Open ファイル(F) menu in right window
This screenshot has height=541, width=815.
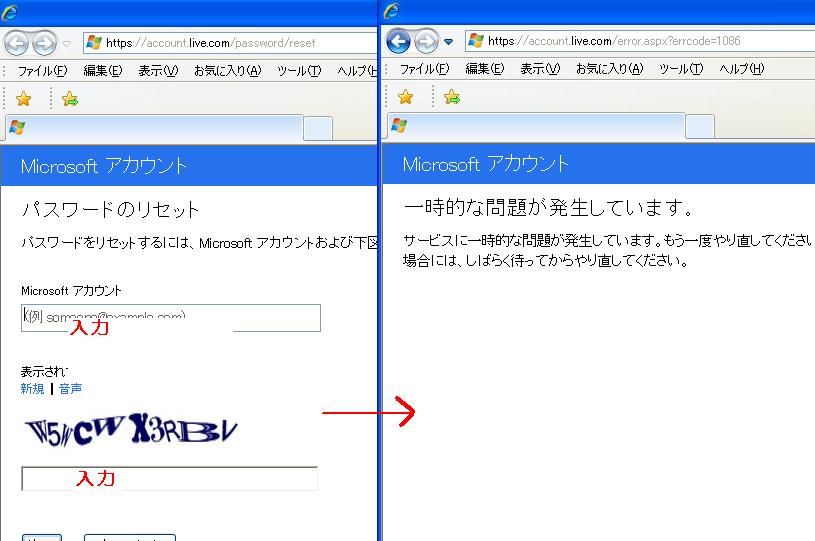(425, 69)
